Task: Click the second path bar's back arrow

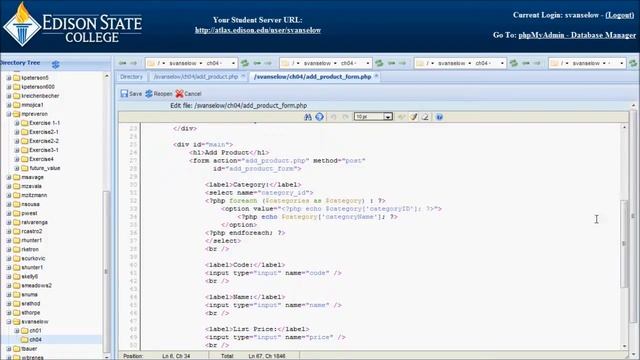Action: (257, 63)
